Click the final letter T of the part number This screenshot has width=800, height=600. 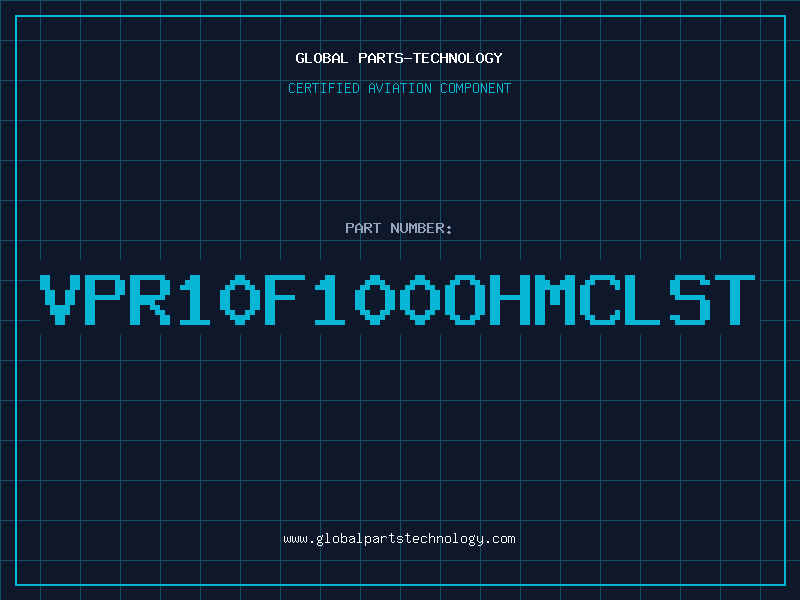pyautogui.click(x=734, y=299)
